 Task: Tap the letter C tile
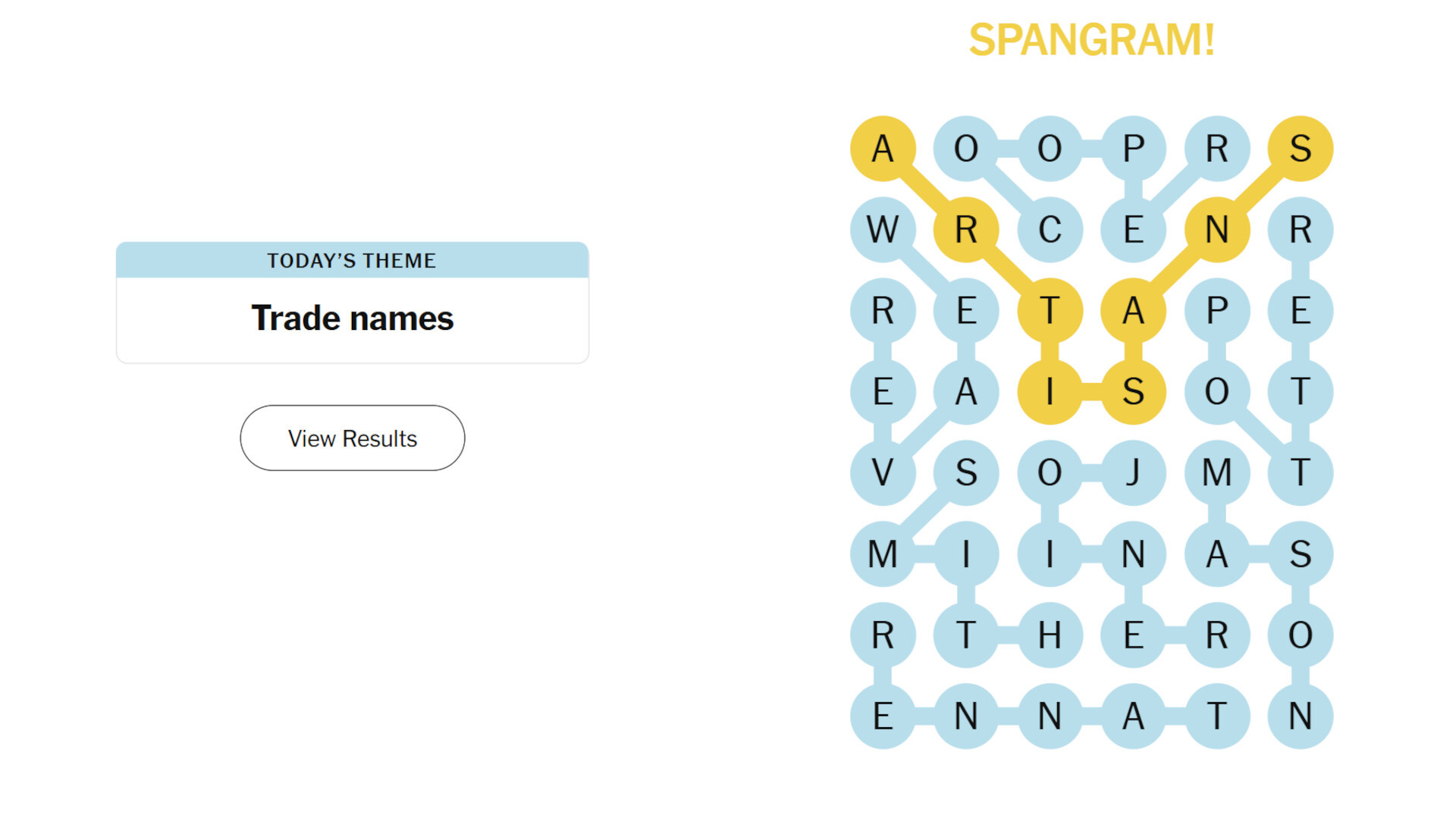(1050, 230)
